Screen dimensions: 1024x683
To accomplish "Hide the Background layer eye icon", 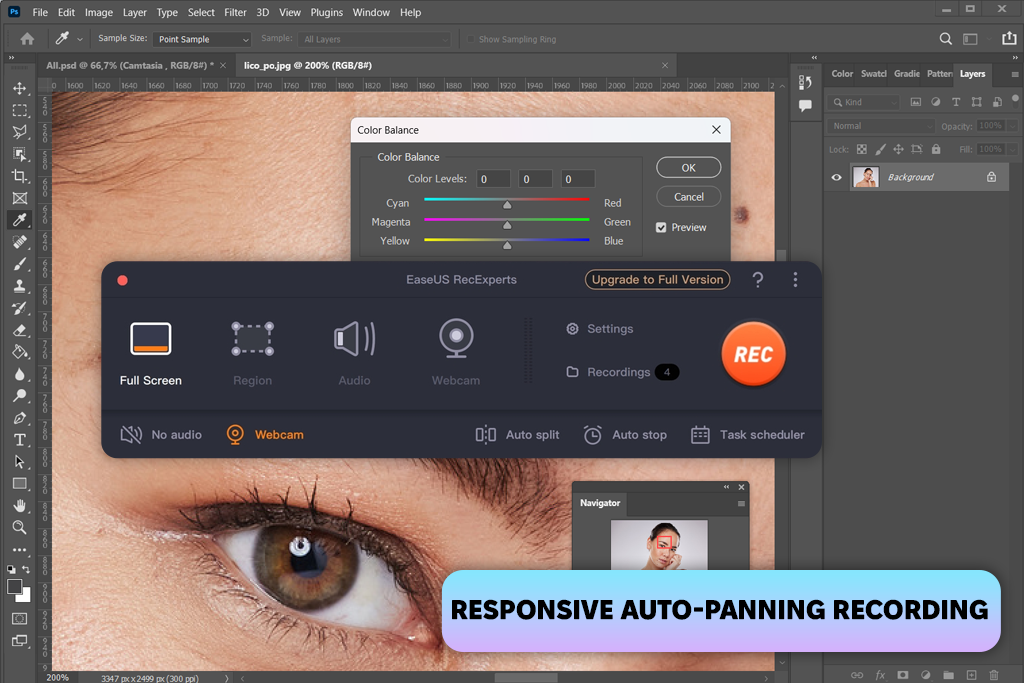I will click(837, 178).
